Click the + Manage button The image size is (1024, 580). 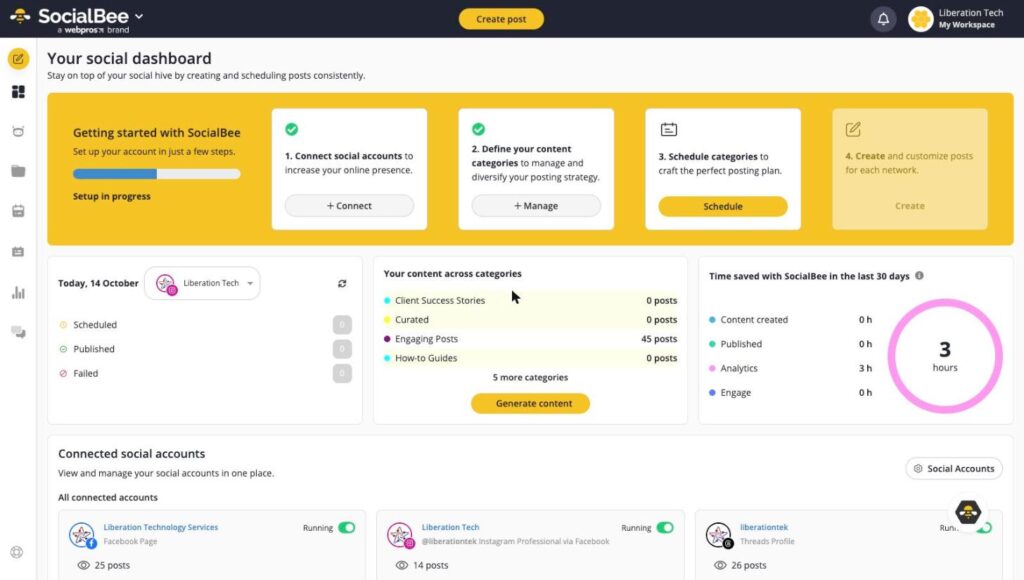point(536,206)
